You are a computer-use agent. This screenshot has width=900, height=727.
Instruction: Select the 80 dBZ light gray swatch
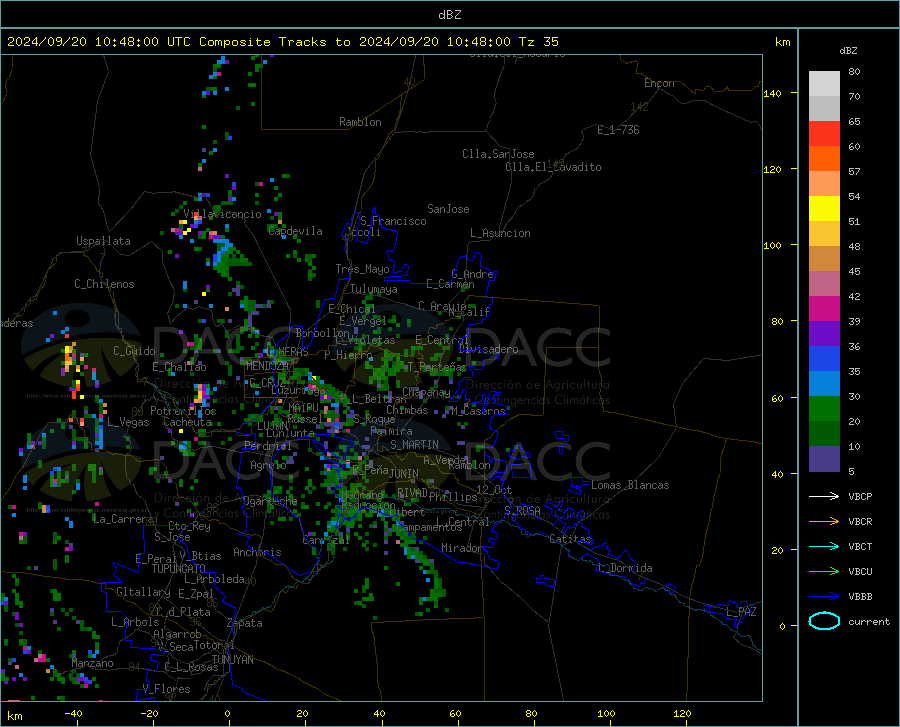pyautogui.click(x=824, y=84)
